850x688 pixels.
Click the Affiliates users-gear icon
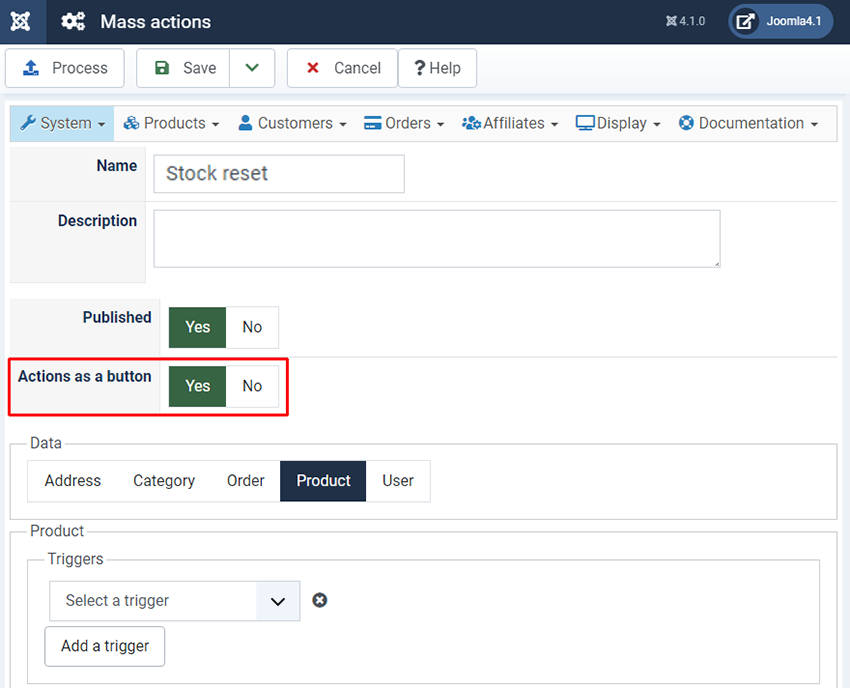click(471, 123)
